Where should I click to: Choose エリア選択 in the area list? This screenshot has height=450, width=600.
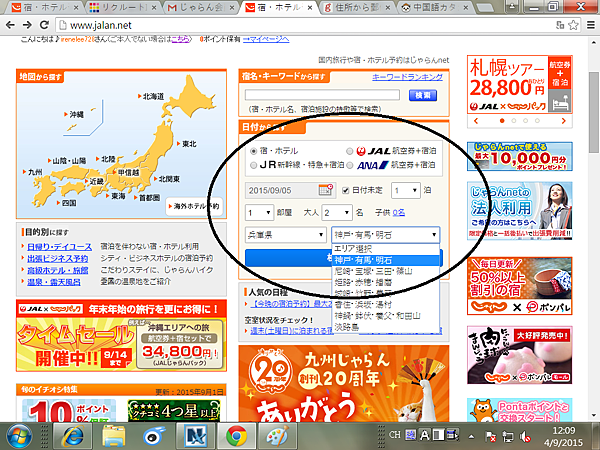[385, 249]
